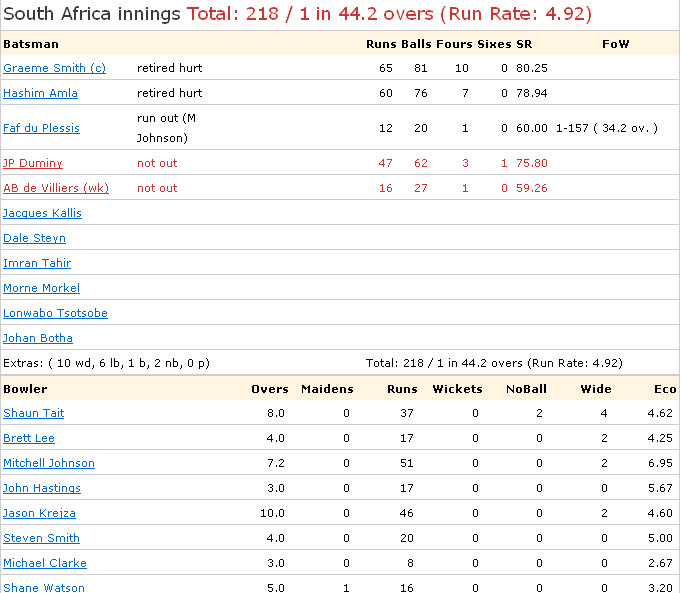
Task: Click the South Africa innings total heading
Action: [297, 15]
